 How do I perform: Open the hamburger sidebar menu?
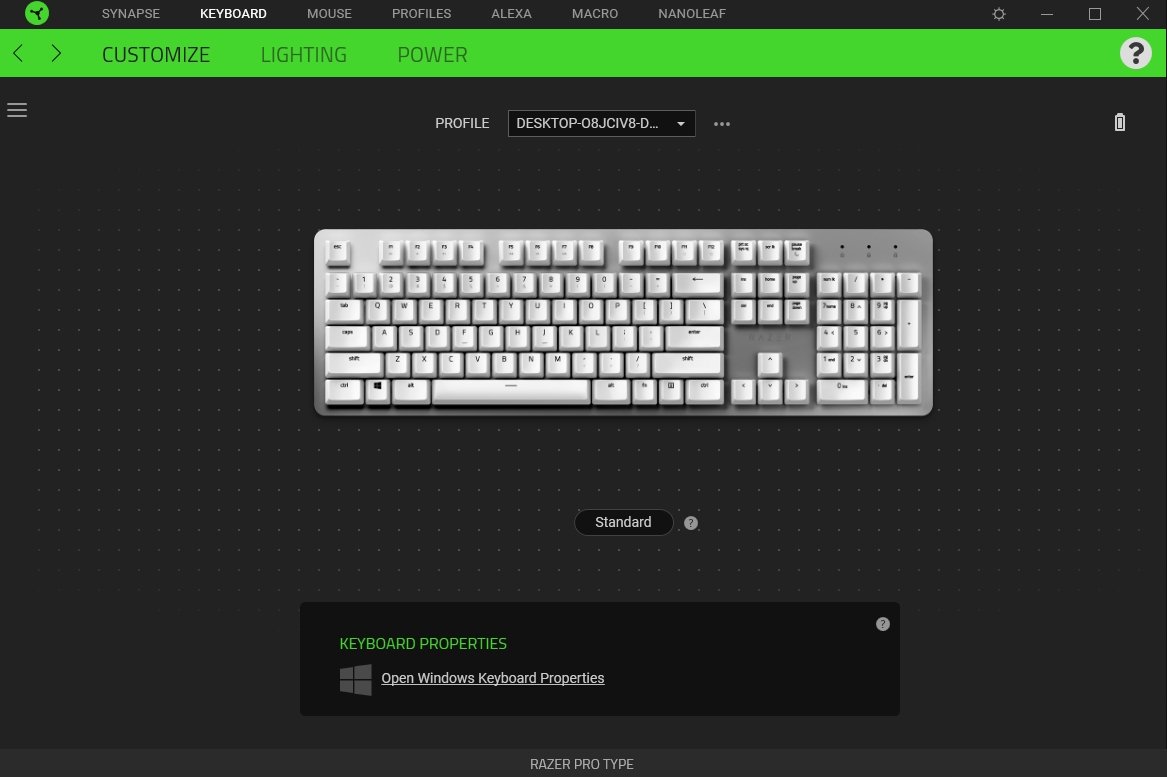pos(17,110)
